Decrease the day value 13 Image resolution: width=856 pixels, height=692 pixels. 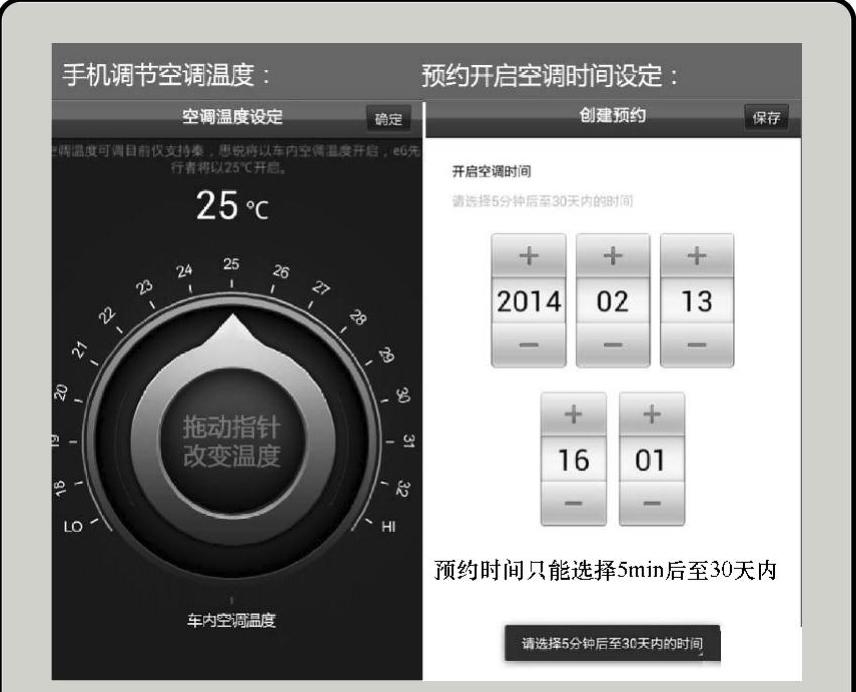[696, 345]
